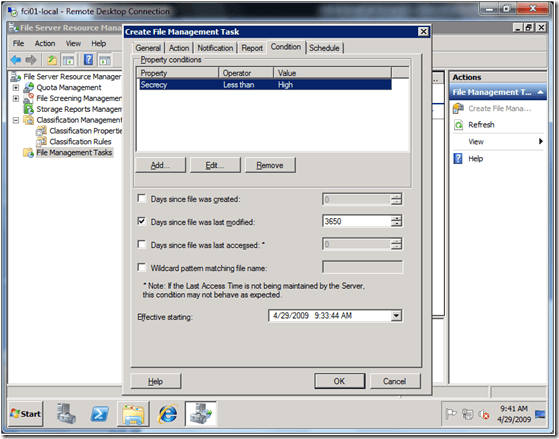
Task: Enable Wildcard pattern matching file name checkbox
Action: 142,267
